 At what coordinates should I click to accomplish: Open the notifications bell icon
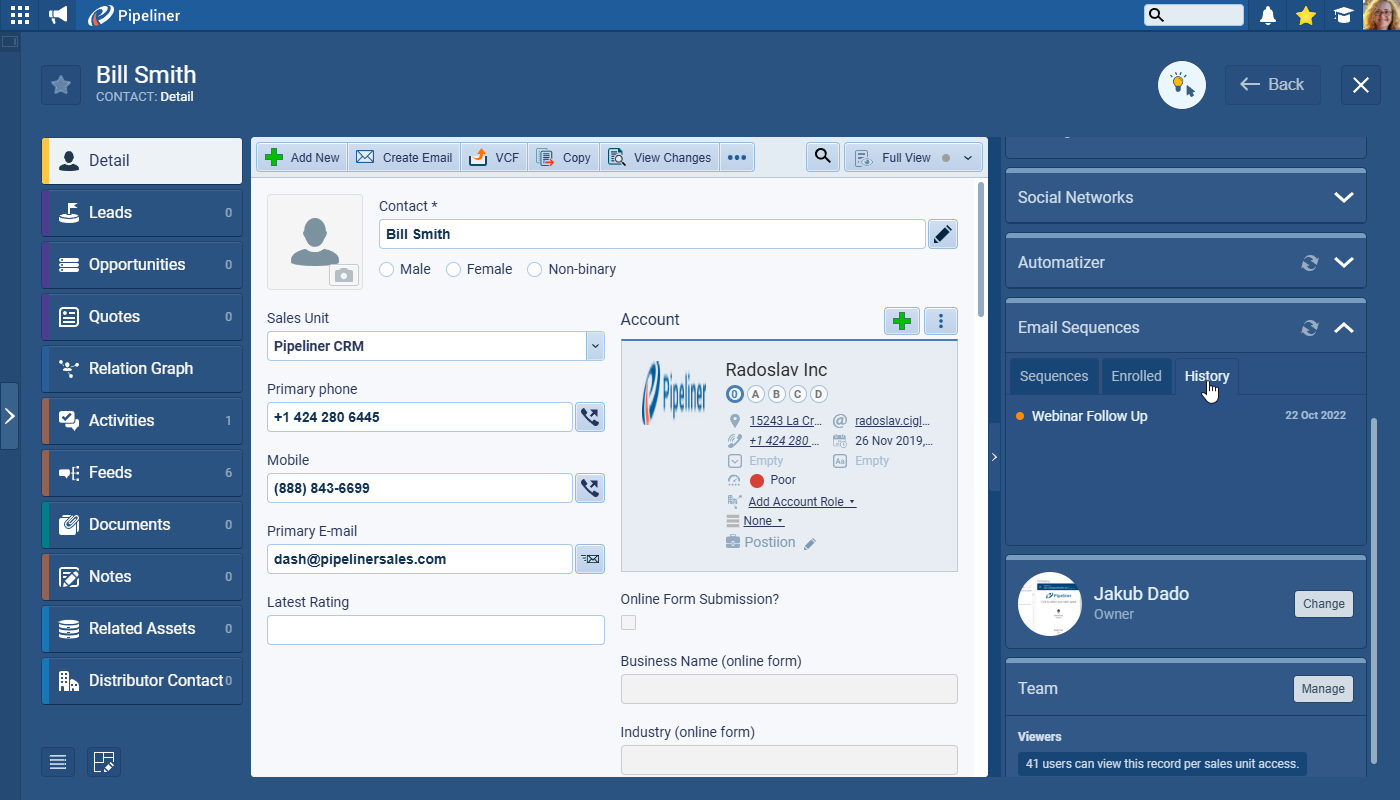1267,15
